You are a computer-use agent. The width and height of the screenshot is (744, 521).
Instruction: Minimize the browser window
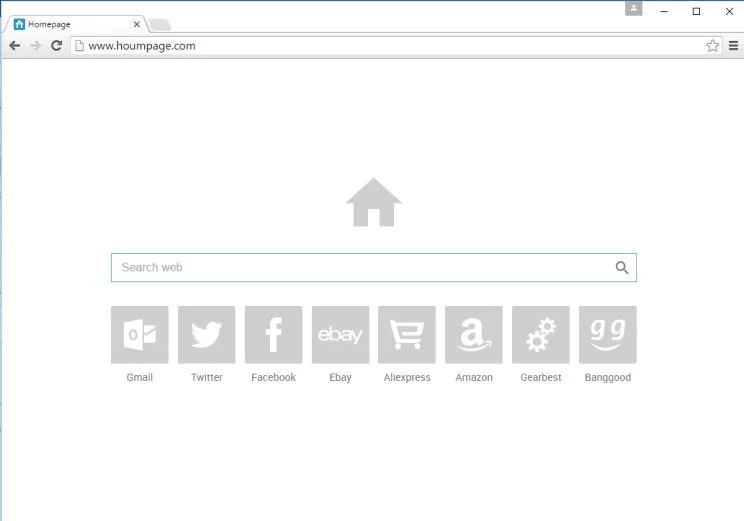click(664, 11)
